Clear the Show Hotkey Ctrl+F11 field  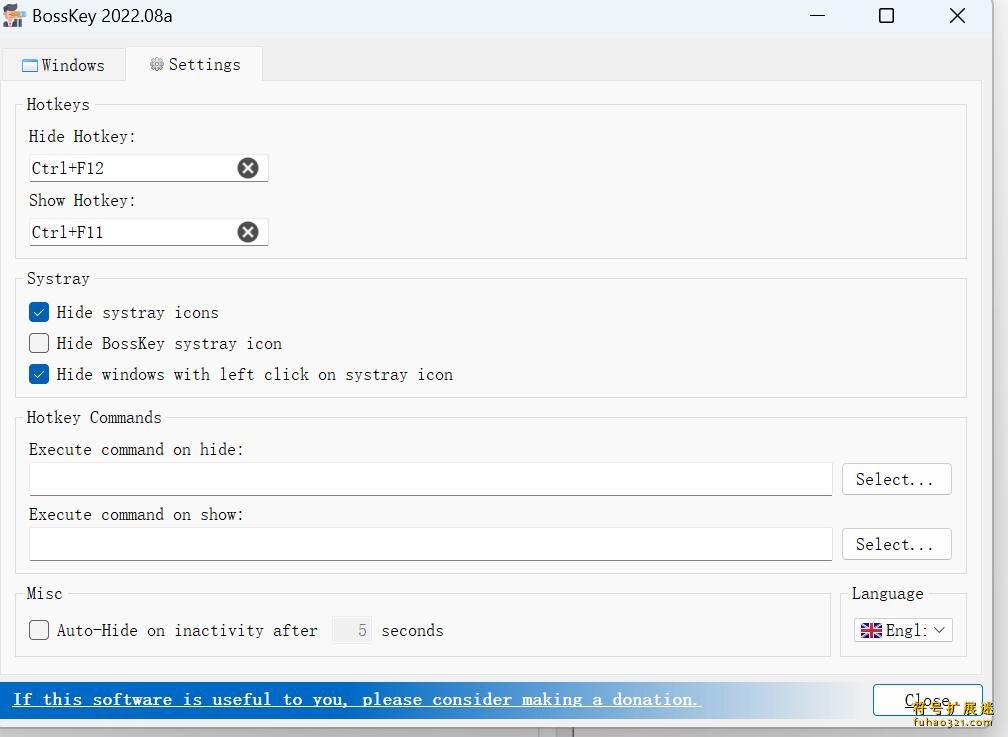[248, 232]
